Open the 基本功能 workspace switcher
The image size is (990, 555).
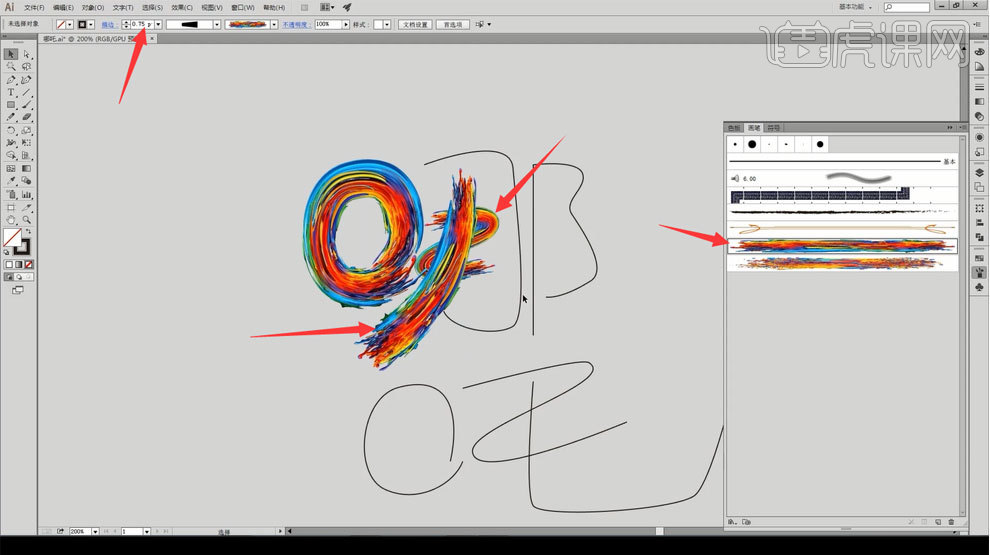[856, 7]
